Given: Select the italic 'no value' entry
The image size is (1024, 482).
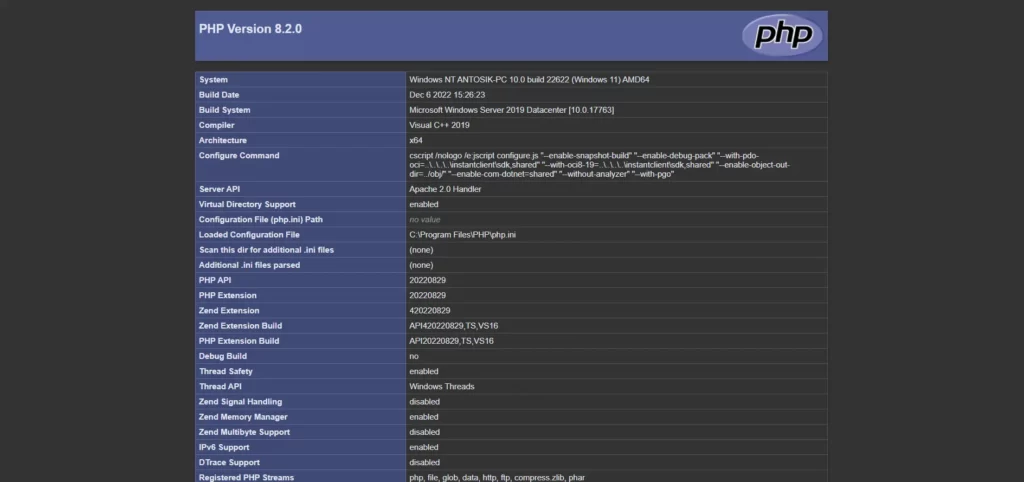Looking at the screenshot, I should [x=424, y=219].
